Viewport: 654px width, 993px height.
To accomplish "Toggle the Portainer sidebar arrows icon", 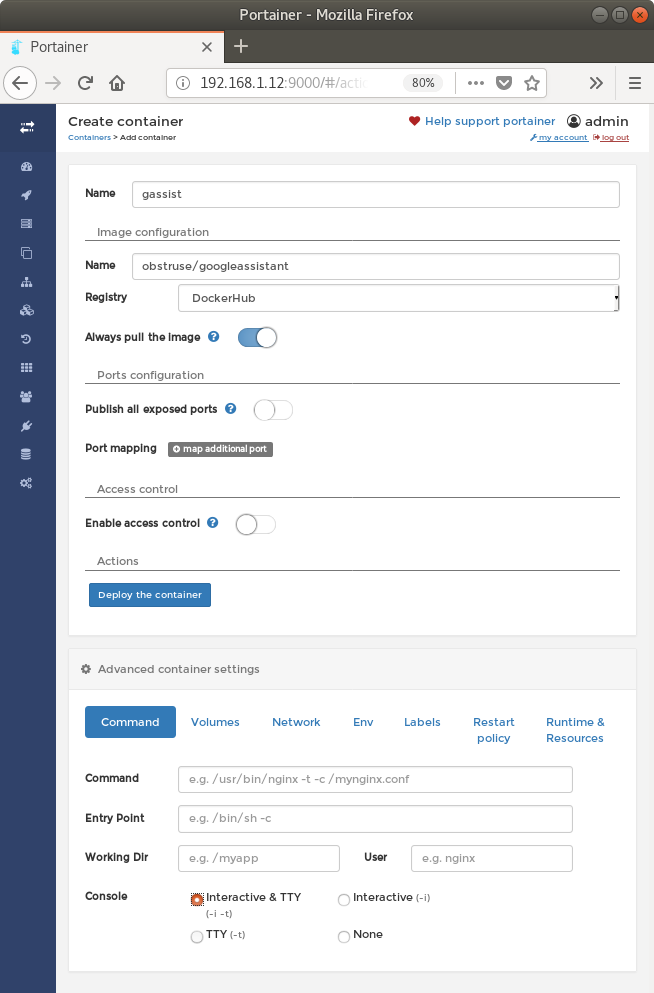I will [27, 127].
